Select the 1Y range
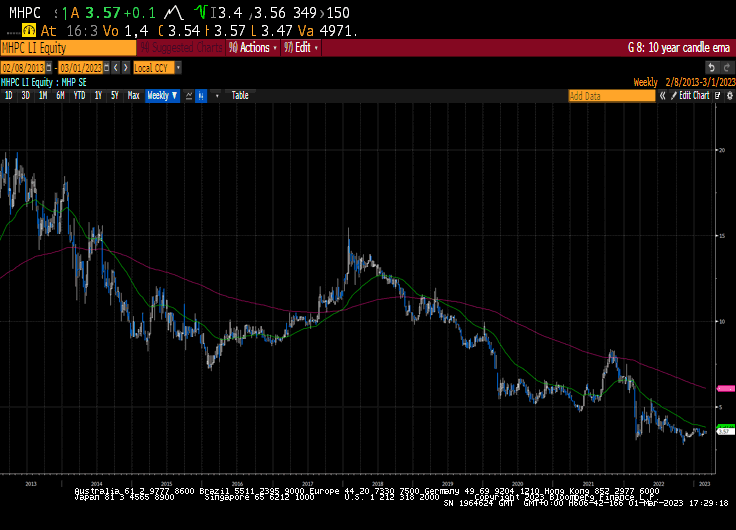 click(98, 96)
